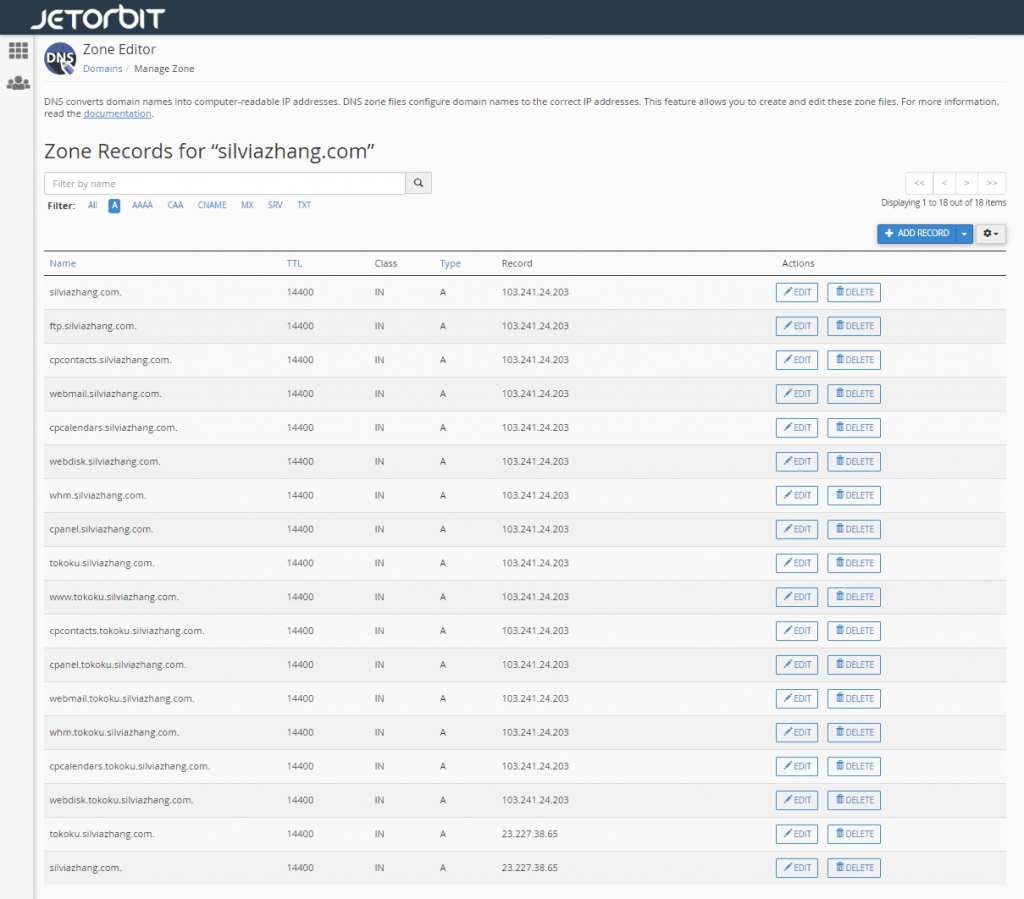Screen dimensions: 1024x899
Task: Click inside the Filter by name field
Action: 220,183
